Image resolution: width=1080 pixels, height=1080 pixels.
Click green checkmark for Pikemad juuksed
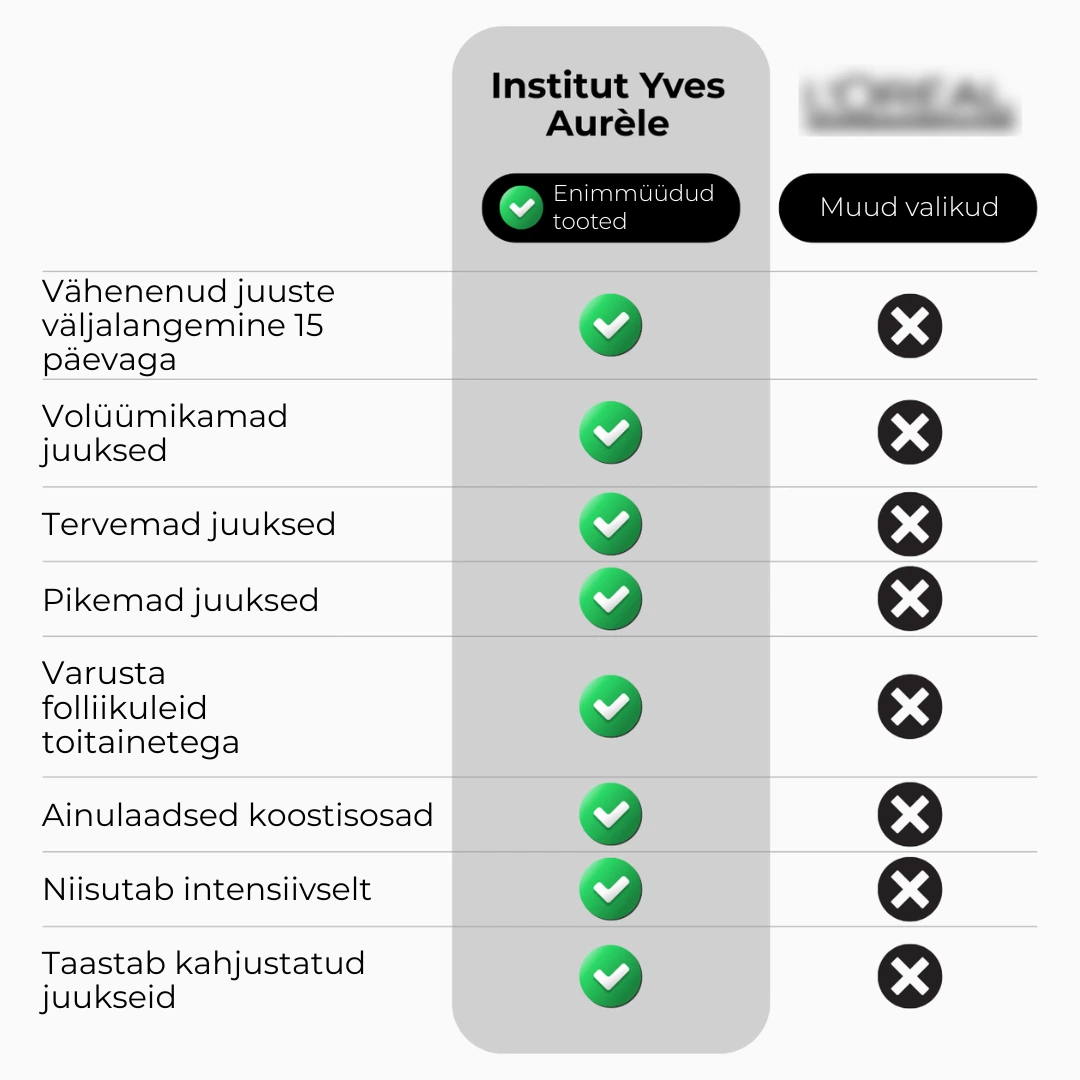click(x=610, y=599)
